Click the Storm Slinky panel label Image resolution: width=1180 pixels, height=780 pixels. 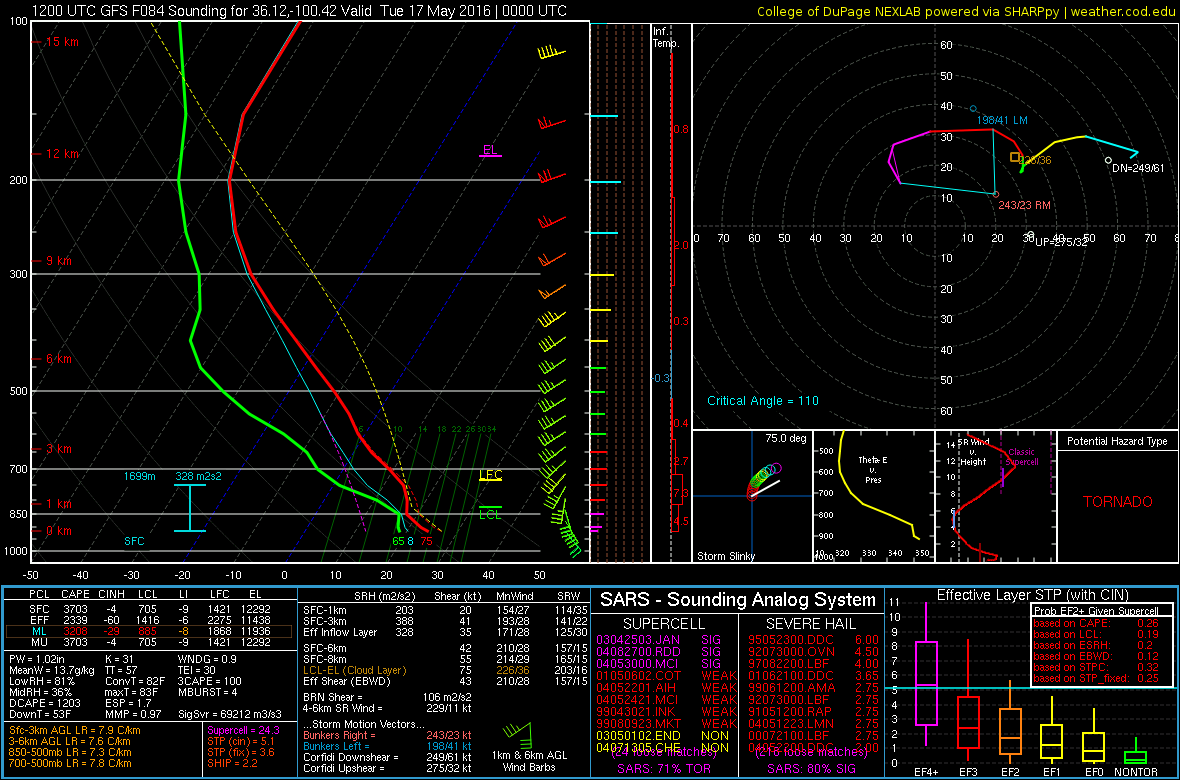pyautogui.click(x=726, y=556)
